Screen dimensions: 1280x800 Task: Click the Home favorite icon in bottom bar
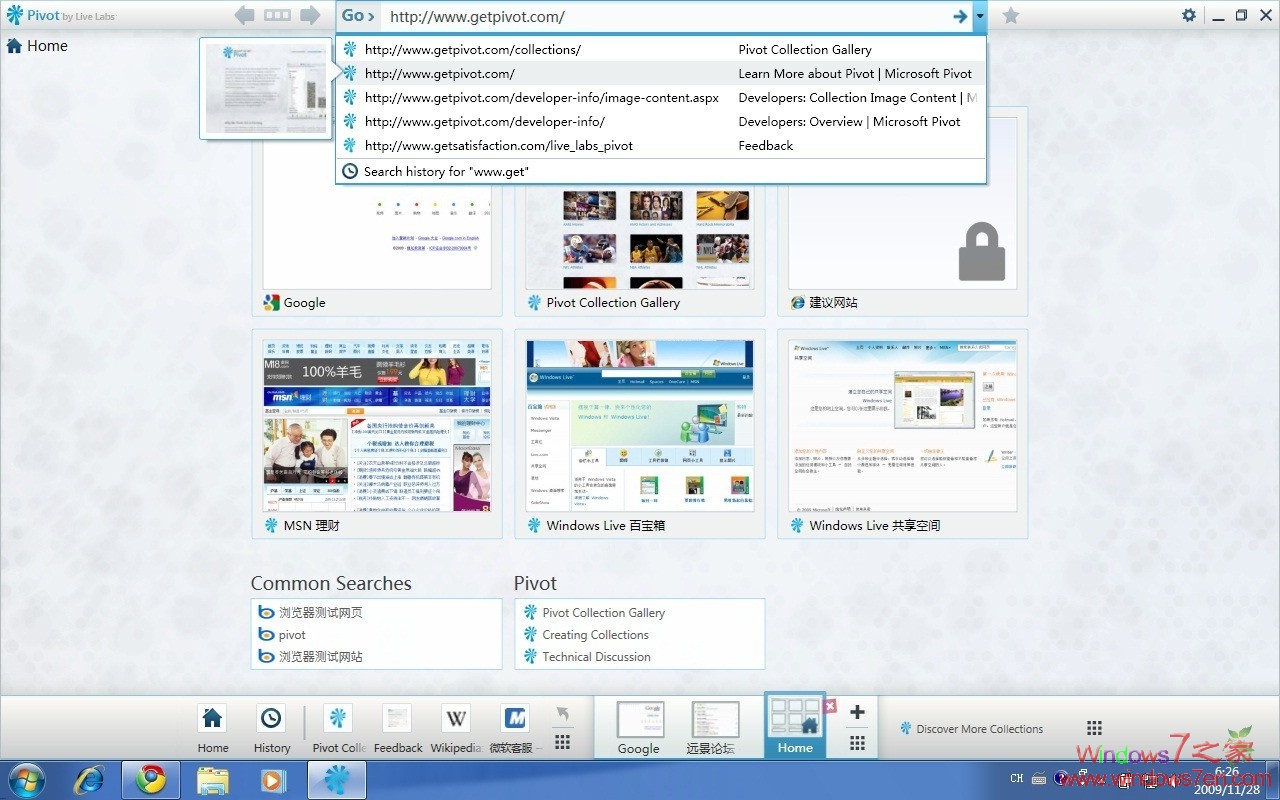(x=212, y=728)
